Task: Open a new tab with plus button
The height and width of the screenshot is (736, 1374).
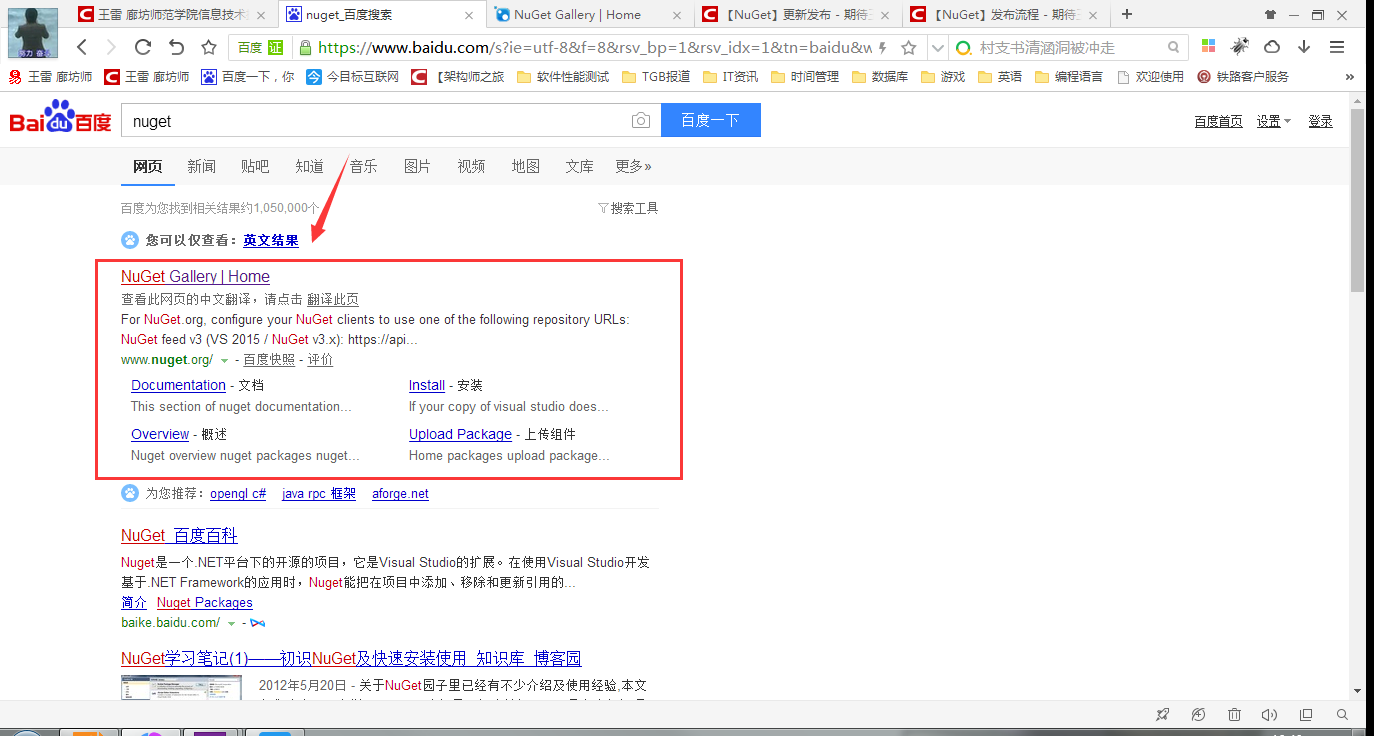Action: tap(1127, 14)
